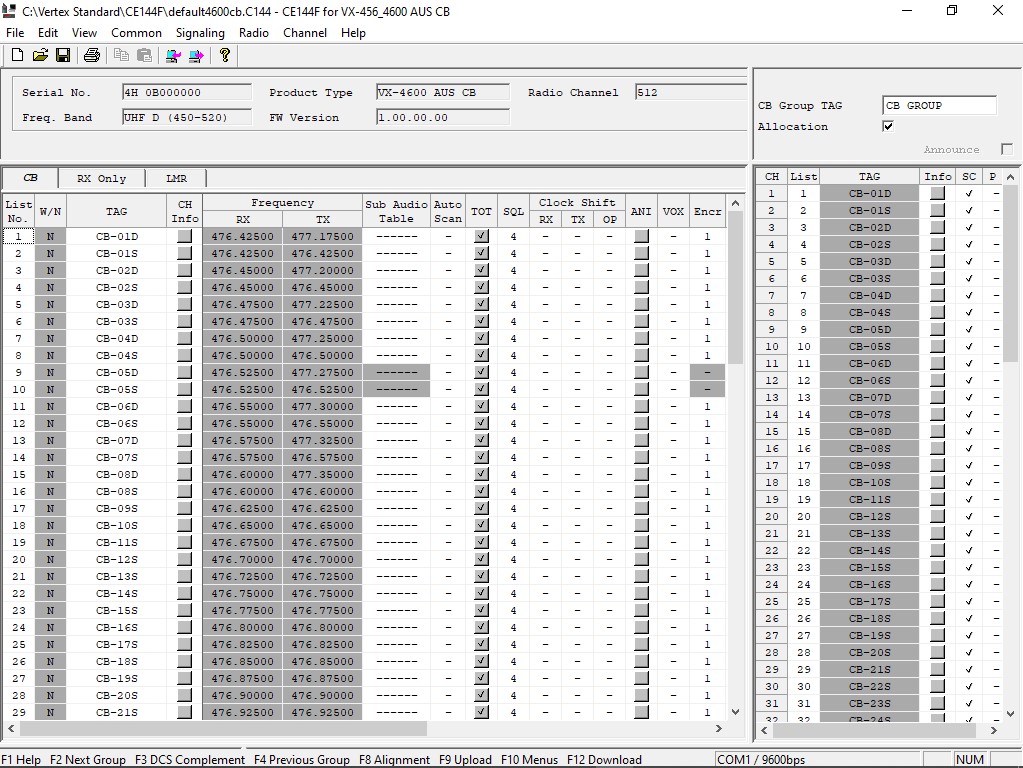Image resolution: width=1023 pixels, height=768 pixels.
Task: Click the Radio Channel field showing 512
Action: coord(691,92)
